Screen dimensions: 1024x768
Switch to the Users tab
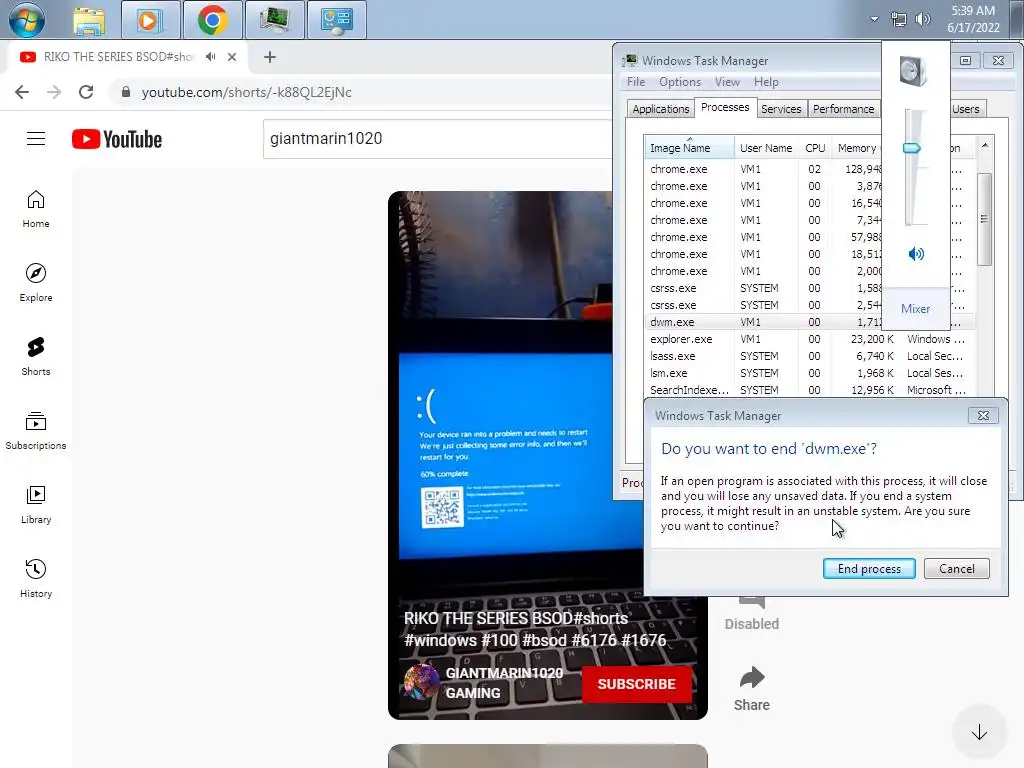(x=966, y=109)
